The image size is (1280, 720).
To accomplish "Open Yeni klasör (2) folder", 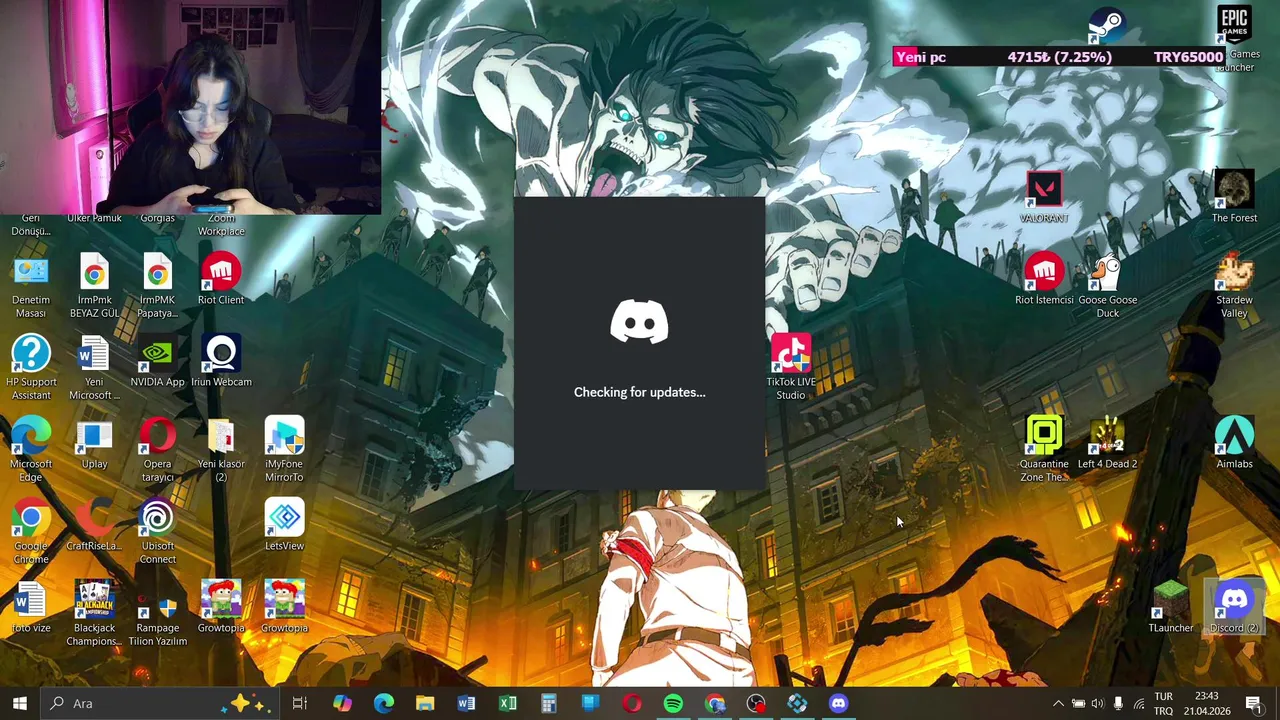I will [221, 450].
